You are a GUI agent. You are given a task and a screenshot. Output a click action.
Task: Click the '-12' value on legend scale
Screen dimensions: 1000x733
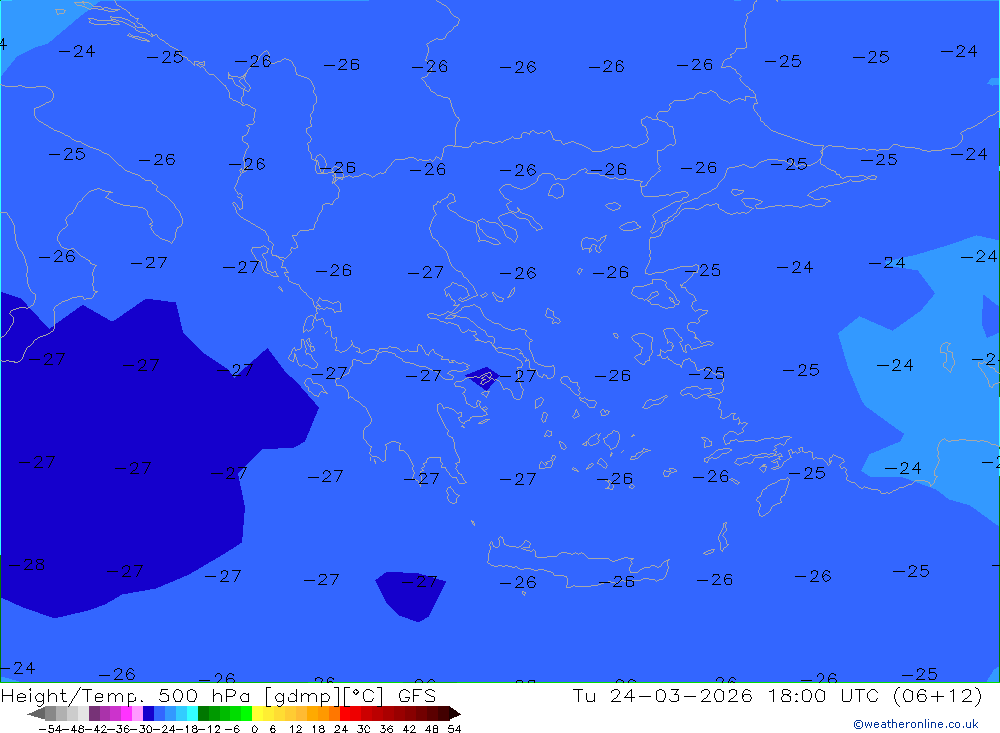[x=210, y=729]
